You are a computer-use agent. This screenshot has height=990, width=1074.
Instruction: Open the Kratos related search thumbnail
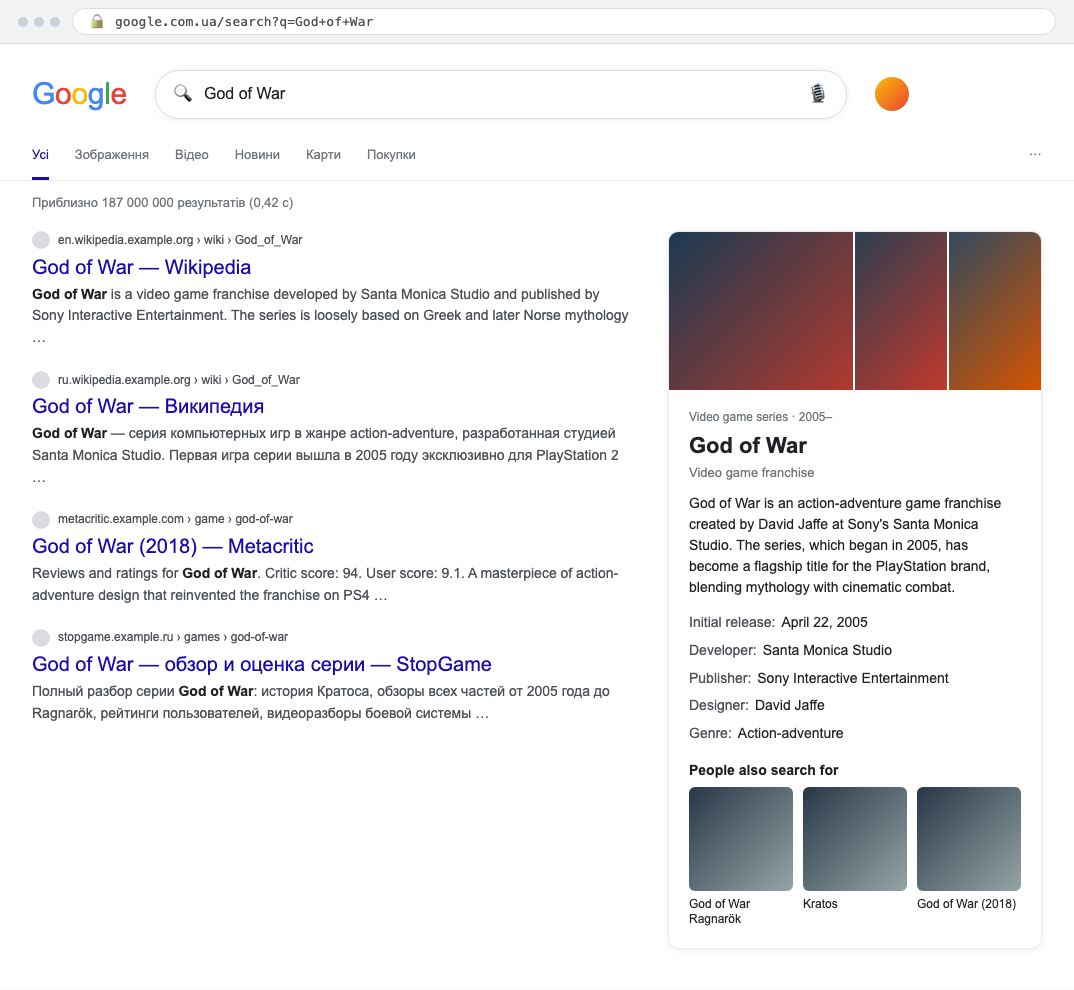click(855, 839)
